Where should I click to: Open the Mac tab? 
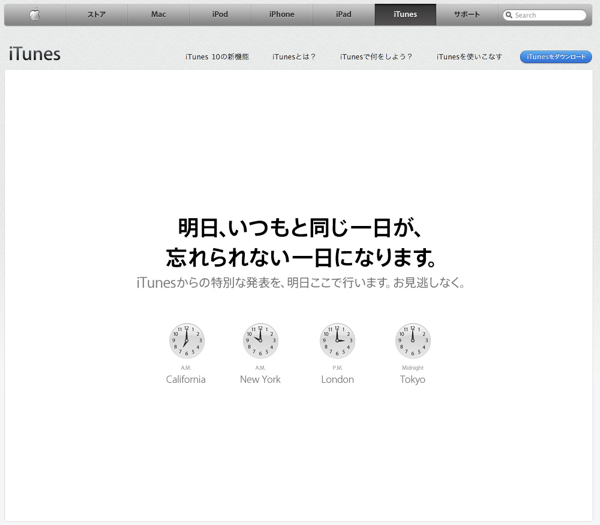tap(158, 15)
